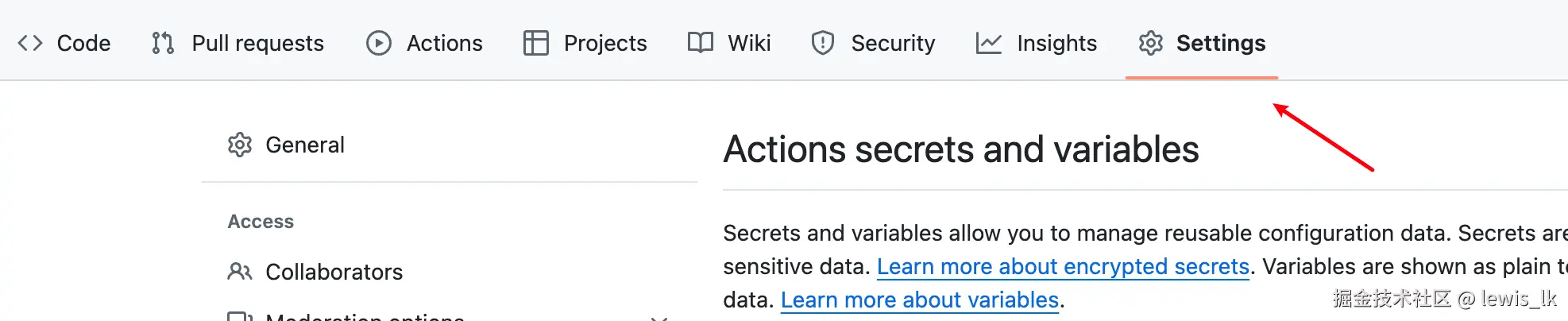Open "Learn more about encrypted secrets" link
Image resolution: width=1568 pixels, height=321 pixels.
click(1063, 267)
